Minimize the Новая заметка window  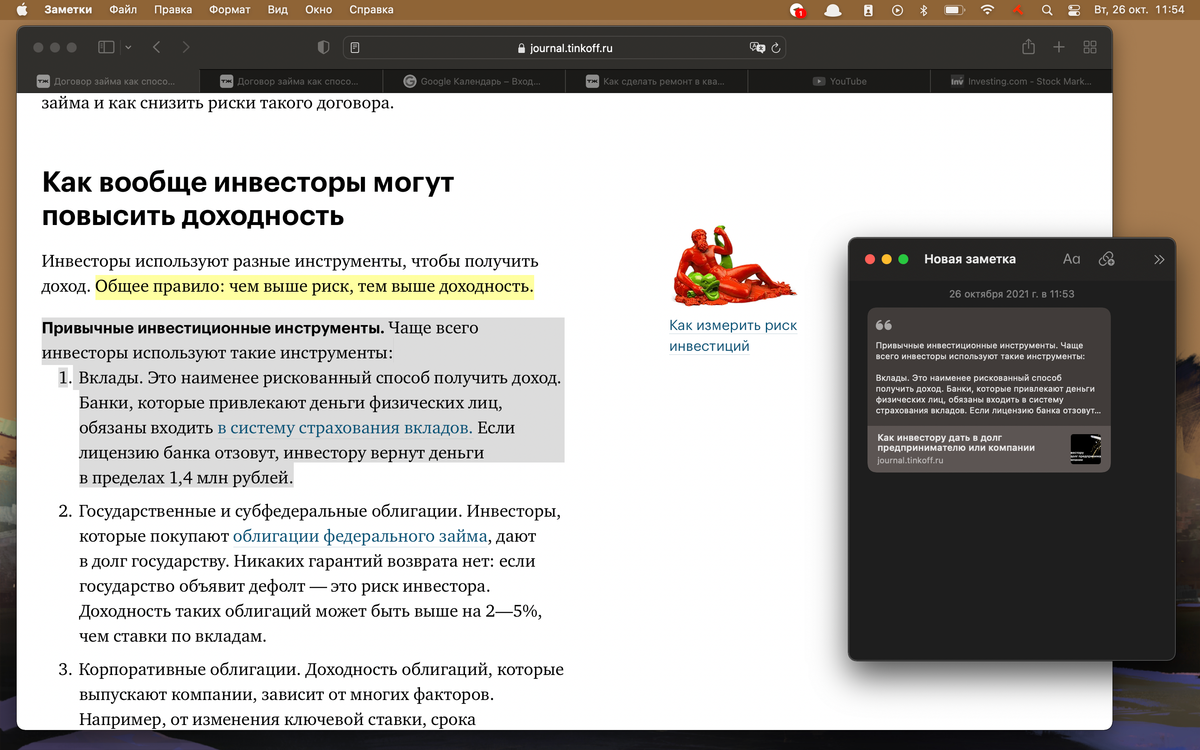coord(886,259)
